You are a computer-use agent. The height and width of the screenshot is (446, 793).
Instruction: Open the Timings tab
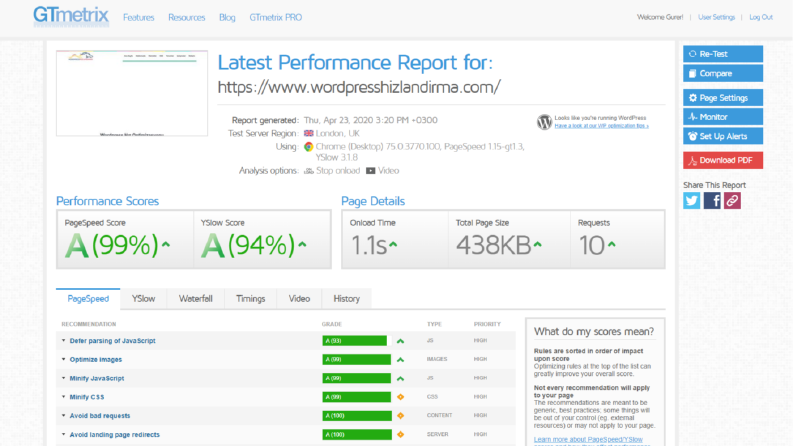click(250, 299)
